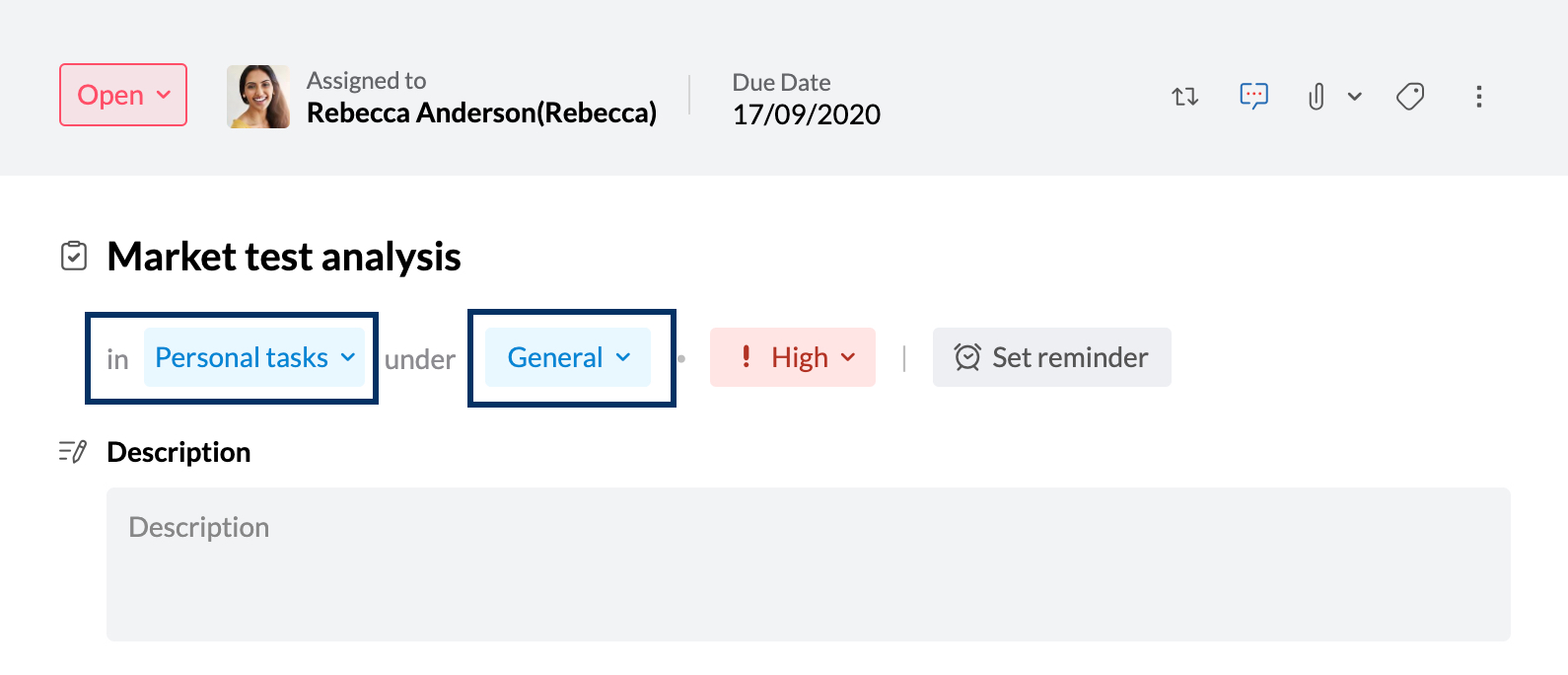Expand the attachment options chevron
Image resolution: width=1568 pixels, height=675 pixels.
(1355, 97)
